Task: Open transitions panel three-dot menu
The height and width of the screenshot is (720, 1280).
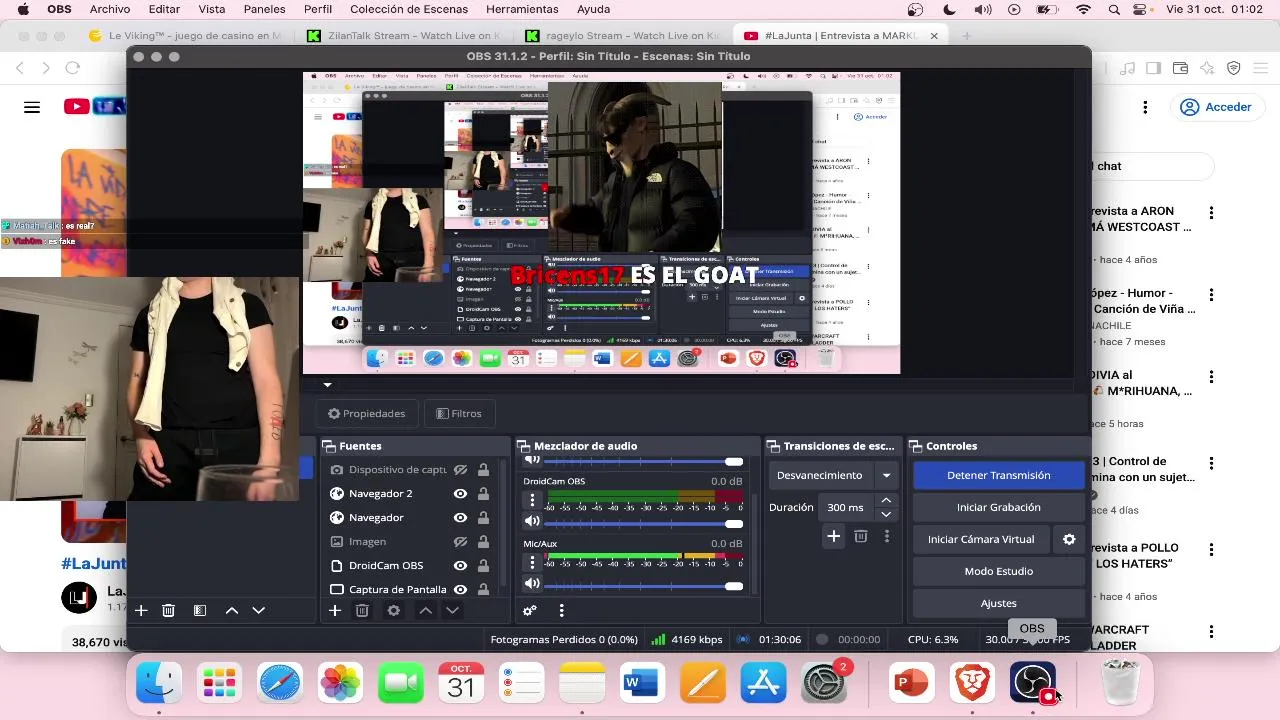Action: click(886, 537)
